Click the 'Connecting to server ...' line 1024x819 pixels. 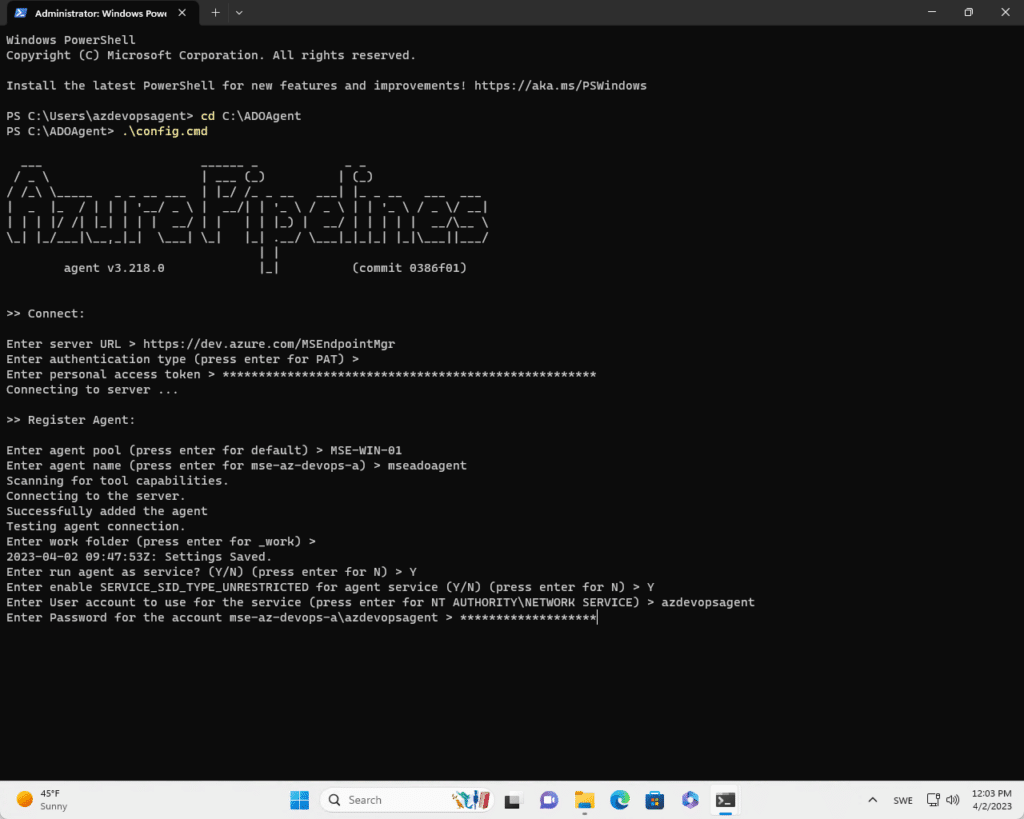point(92,389)
